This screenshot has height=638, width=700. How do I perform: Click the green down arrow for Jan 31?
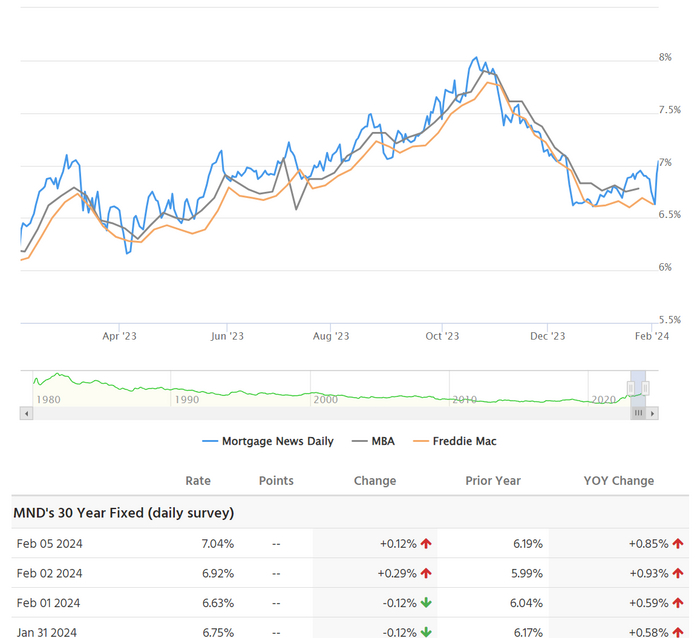click(426, 631)
